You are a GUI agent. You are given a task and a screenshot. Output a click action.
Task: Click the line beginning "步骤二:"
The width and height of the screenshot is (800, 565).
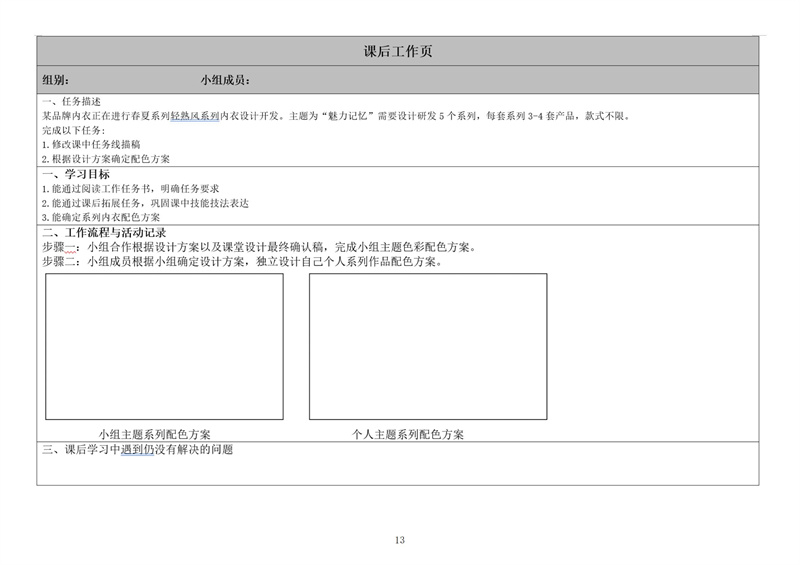click(243, 261)
